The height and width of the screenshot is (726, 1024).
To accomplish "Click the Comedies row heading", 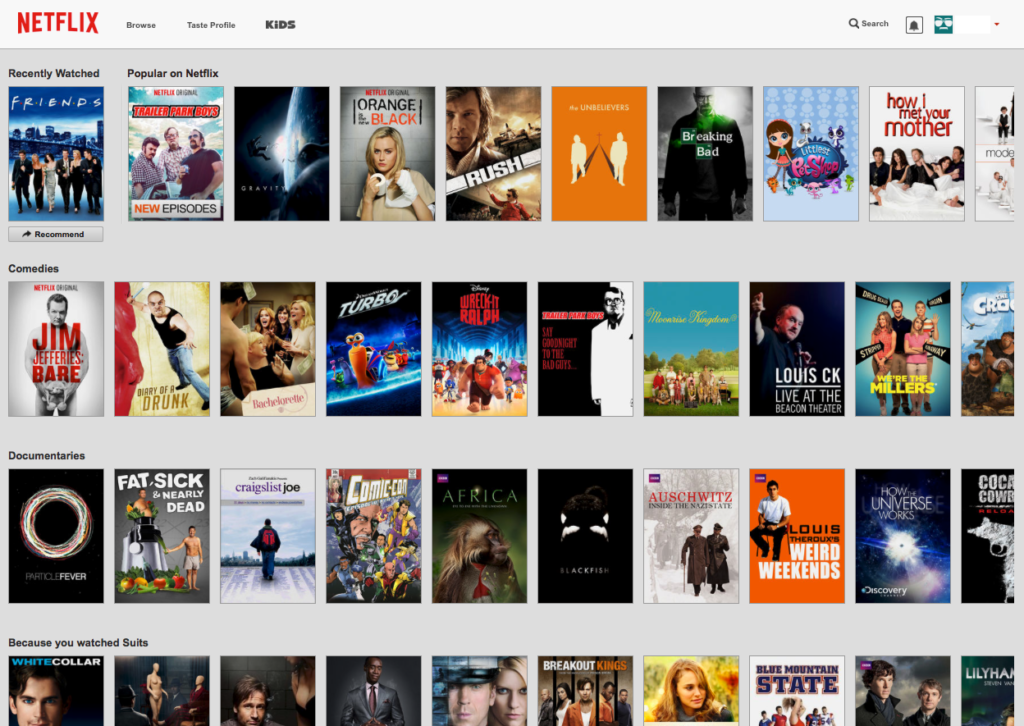I will coord(33,268).
